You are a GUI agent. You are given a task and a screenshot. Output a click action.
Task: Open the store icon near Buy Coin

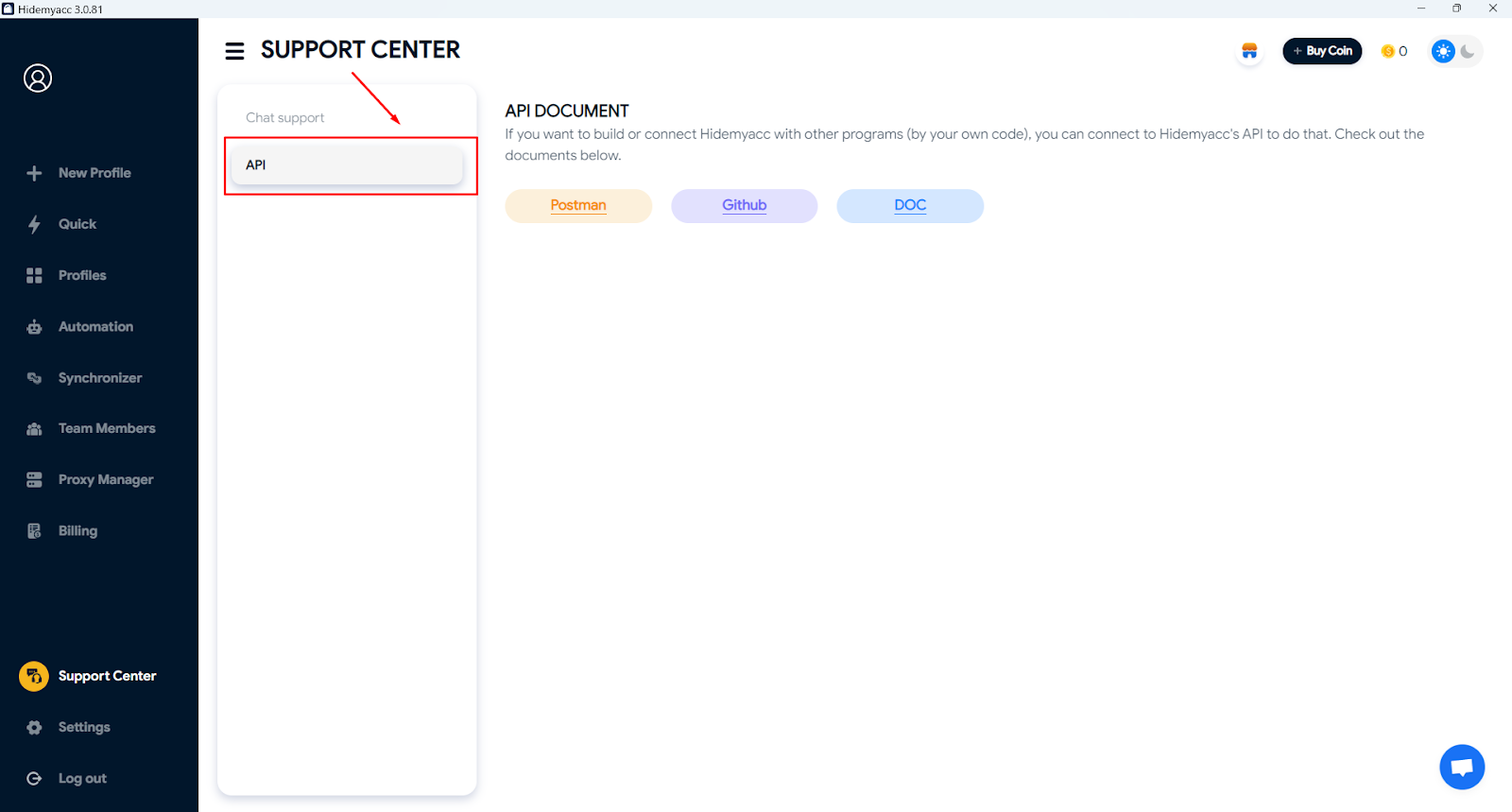point(1249,51)
